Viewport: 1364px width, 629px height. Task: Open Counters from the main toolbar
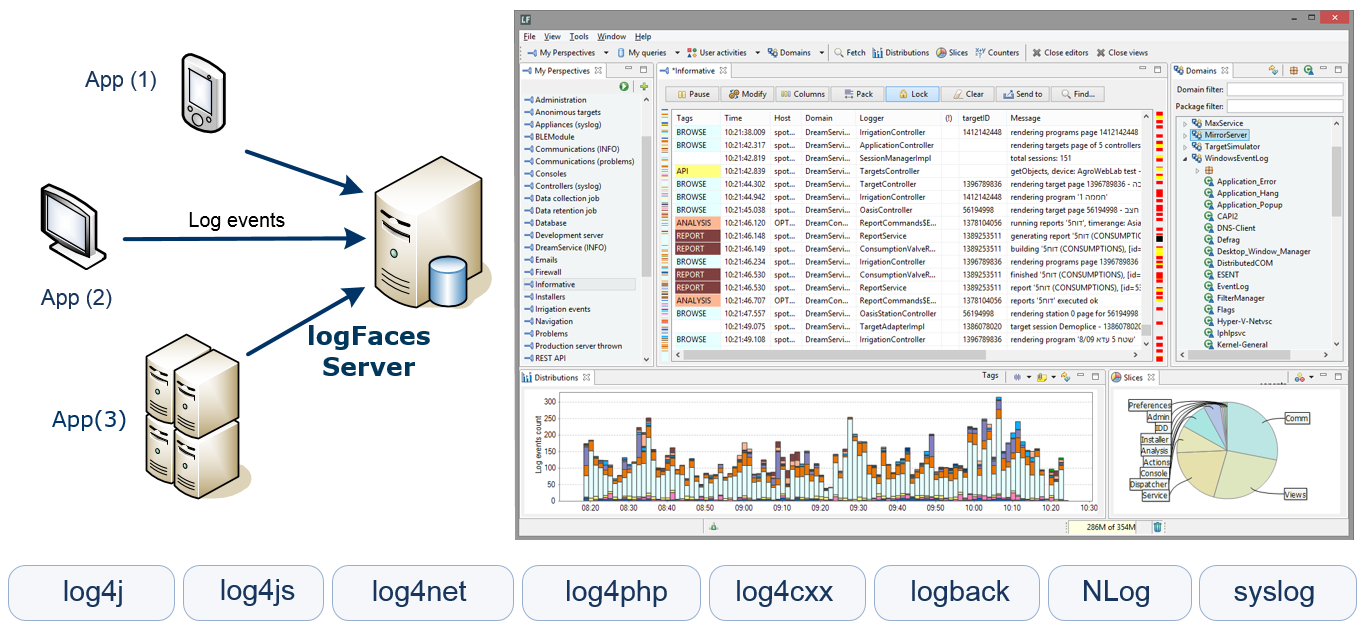tap(997, 53)
